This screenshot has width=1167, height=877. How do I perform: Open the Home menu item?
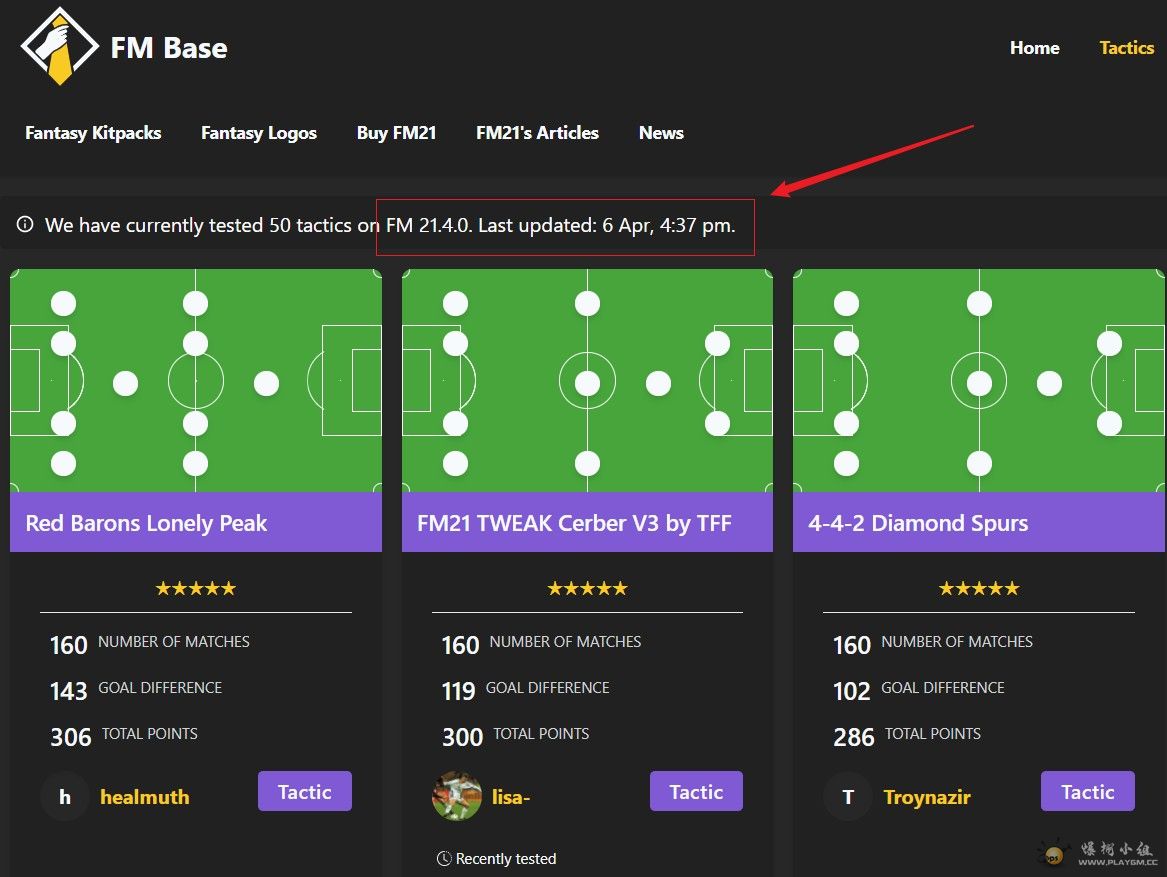[1034, 48]
